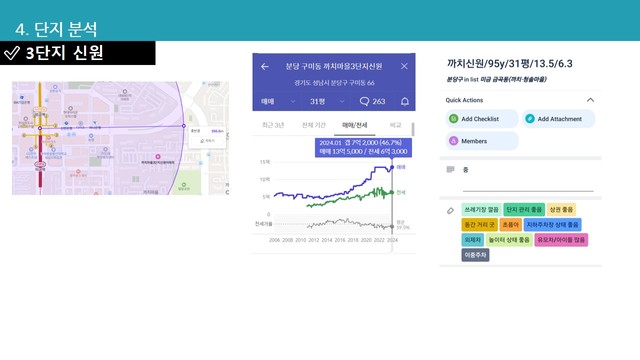The width and height of the screenshot is (640, 360).
Task: Click the 경기도 성남시 분당구 구미동 66 address
Action: click(x=334, y=83)
